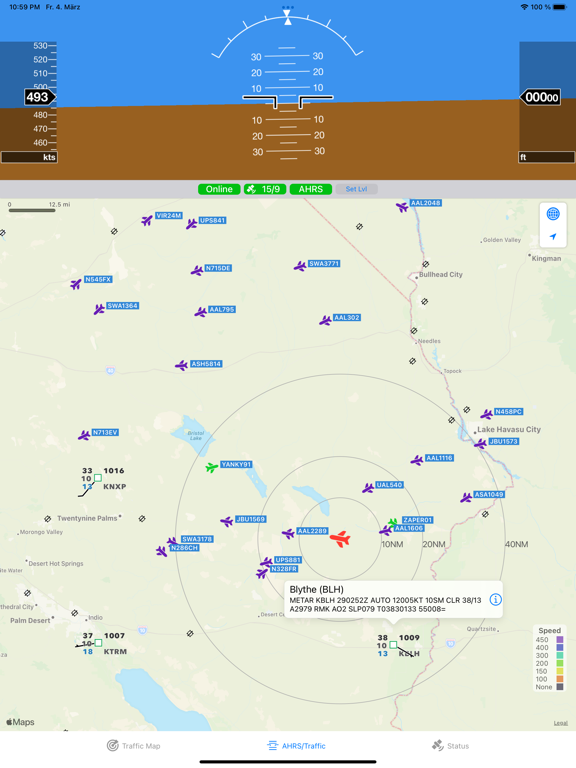Tap the ASH5814 aircraft icon
This screenshot has width=576, height=768.
[x=182, y=365]
